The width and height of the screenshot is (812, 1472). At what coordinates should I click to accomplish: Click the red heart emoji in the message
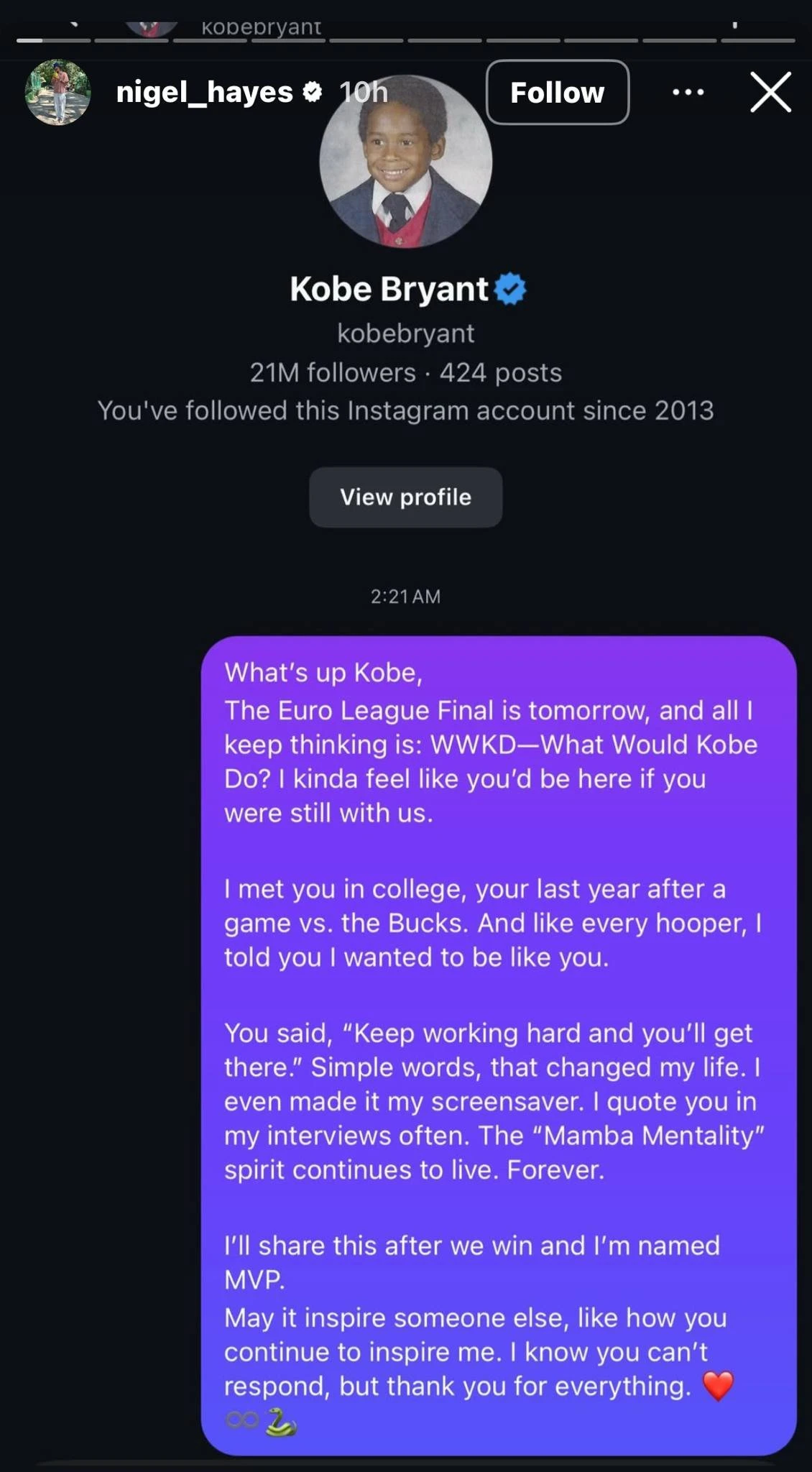click(718, 1386)
